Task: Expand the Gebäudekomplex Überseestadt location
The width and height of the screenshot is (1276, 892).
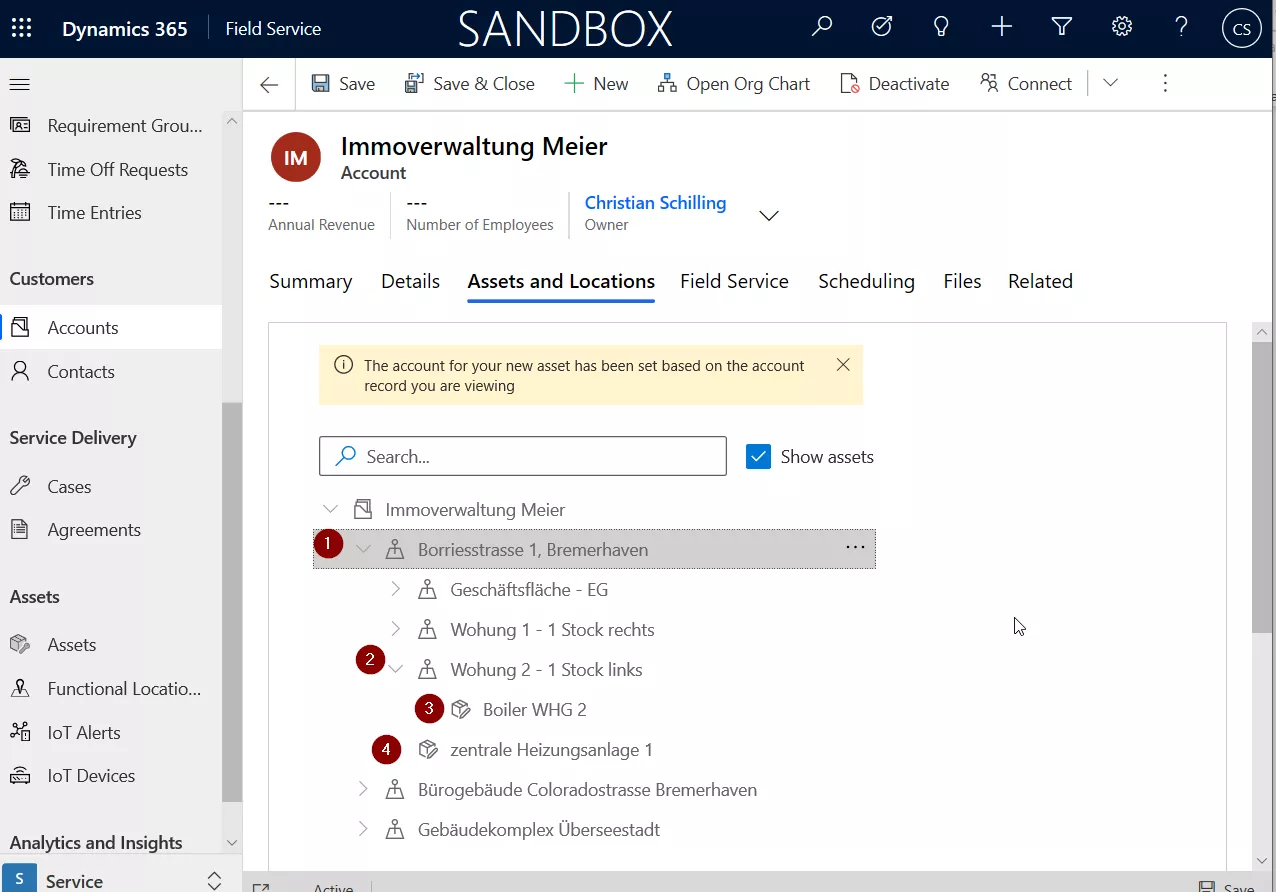Action: 364,829
